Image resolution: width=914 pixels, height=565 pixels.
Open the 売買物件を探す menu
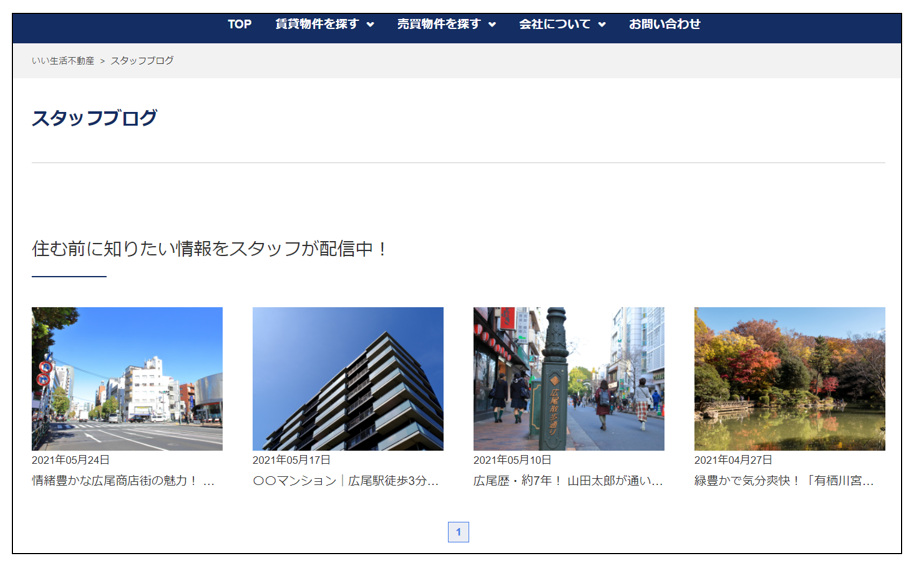pos(439,24)
